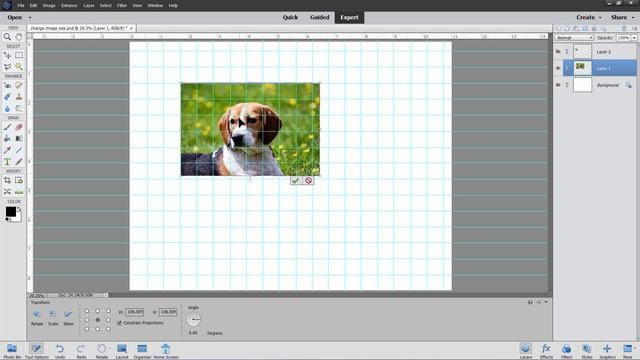The height and width of the screenshot is (360, 640).
Task: Open the File menu
Action: pyautogui.click(x=21, y=6)
